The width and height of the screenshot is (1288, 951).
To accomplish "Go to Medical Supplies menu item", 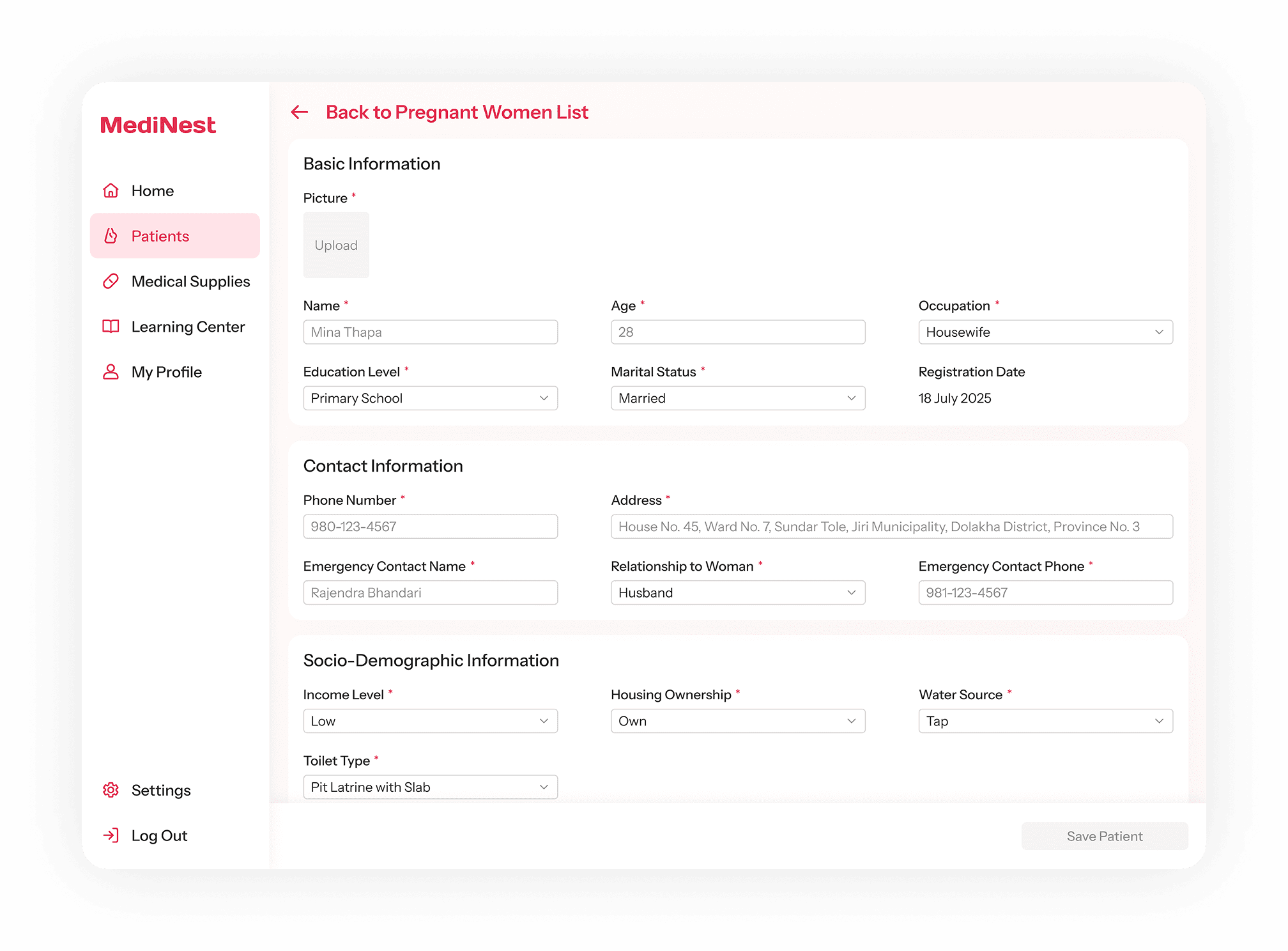I will point(190,281).
